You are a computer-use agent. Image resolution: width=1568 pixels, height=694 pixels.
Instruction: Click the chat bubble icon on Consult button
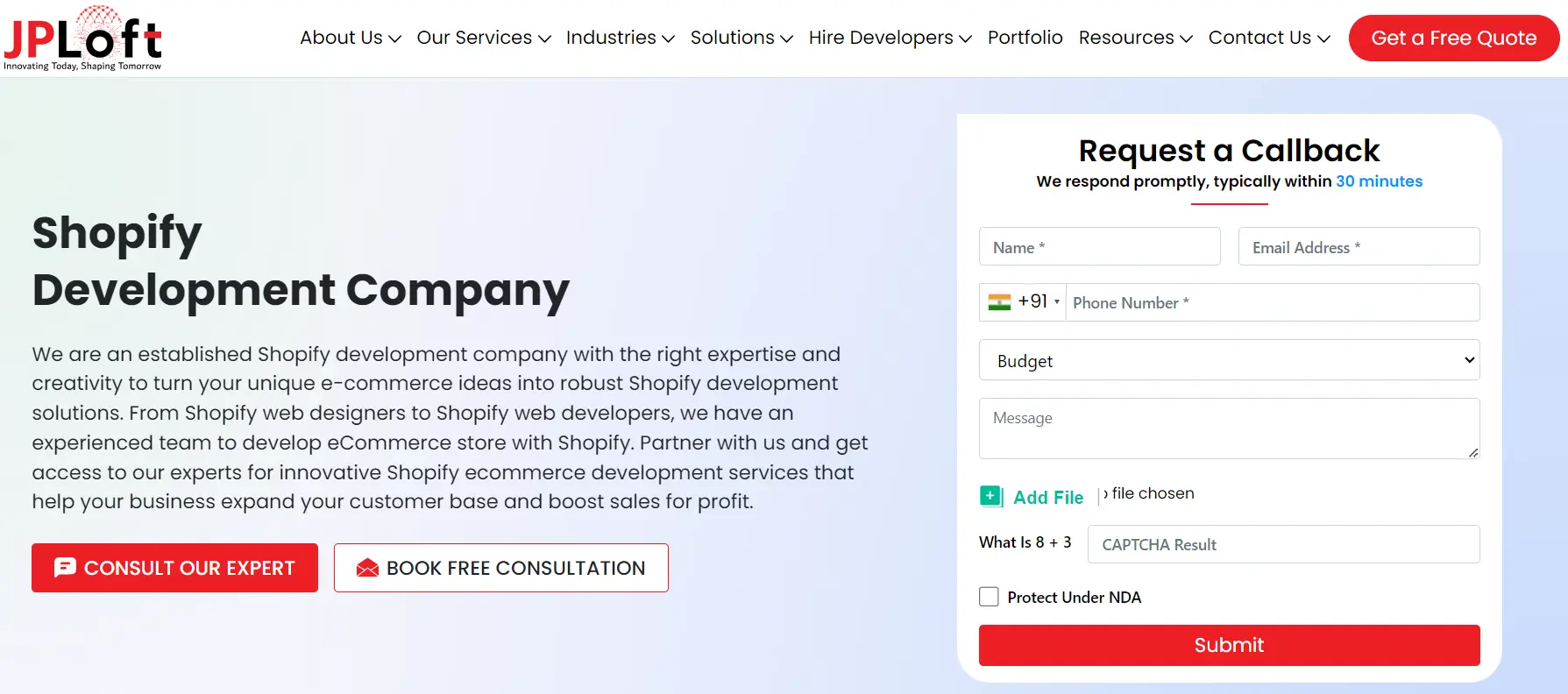(65, 568)
